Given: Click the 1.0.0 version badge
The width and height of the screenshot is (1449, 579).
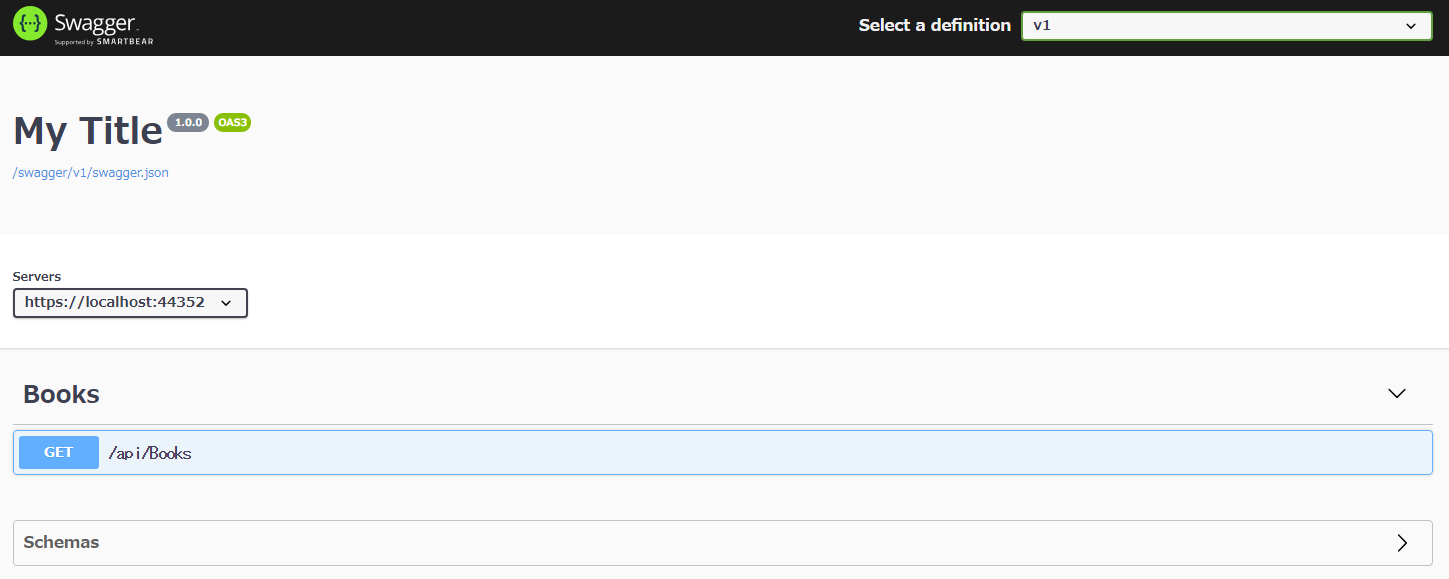Looking at the screenshot, I should pyautogui.click(x=188, y=122).
